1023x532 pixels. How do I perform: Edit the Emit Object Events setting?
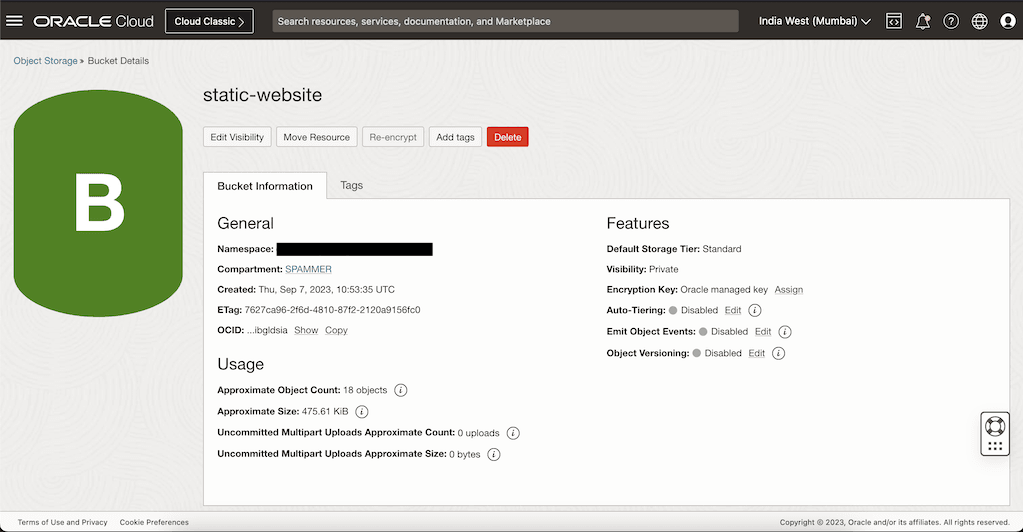(763, 332)
